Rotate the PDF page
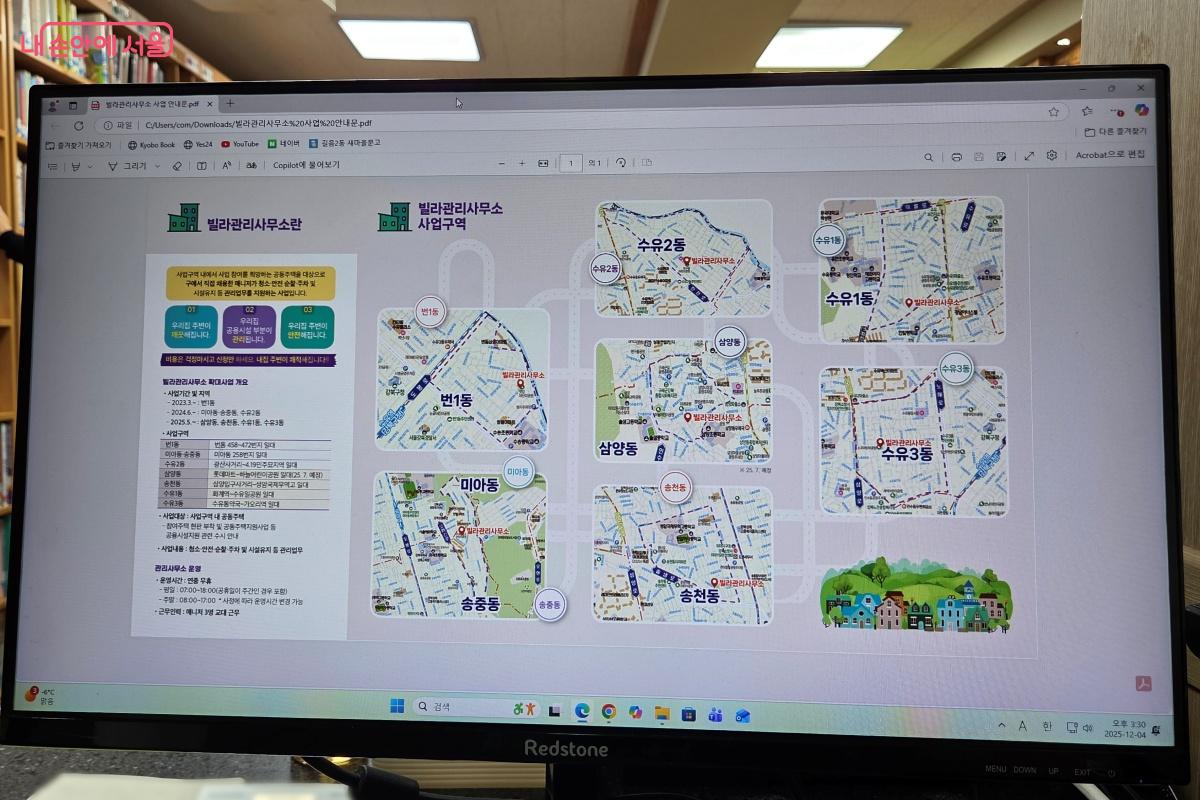1200x800 pixels. [621, 162]
